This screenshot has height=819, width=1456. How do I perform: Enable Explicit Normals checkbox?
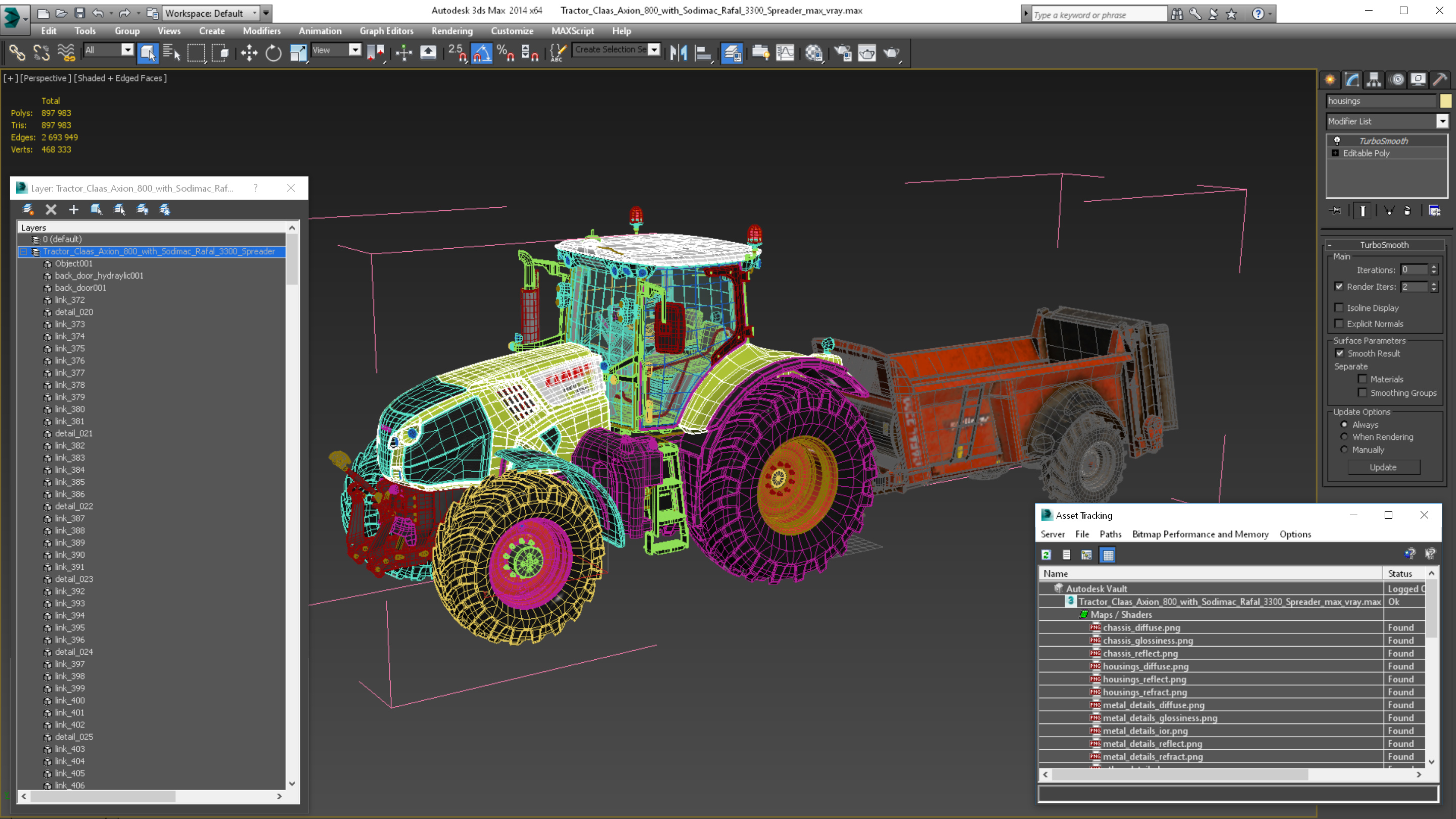(1339, 324)
